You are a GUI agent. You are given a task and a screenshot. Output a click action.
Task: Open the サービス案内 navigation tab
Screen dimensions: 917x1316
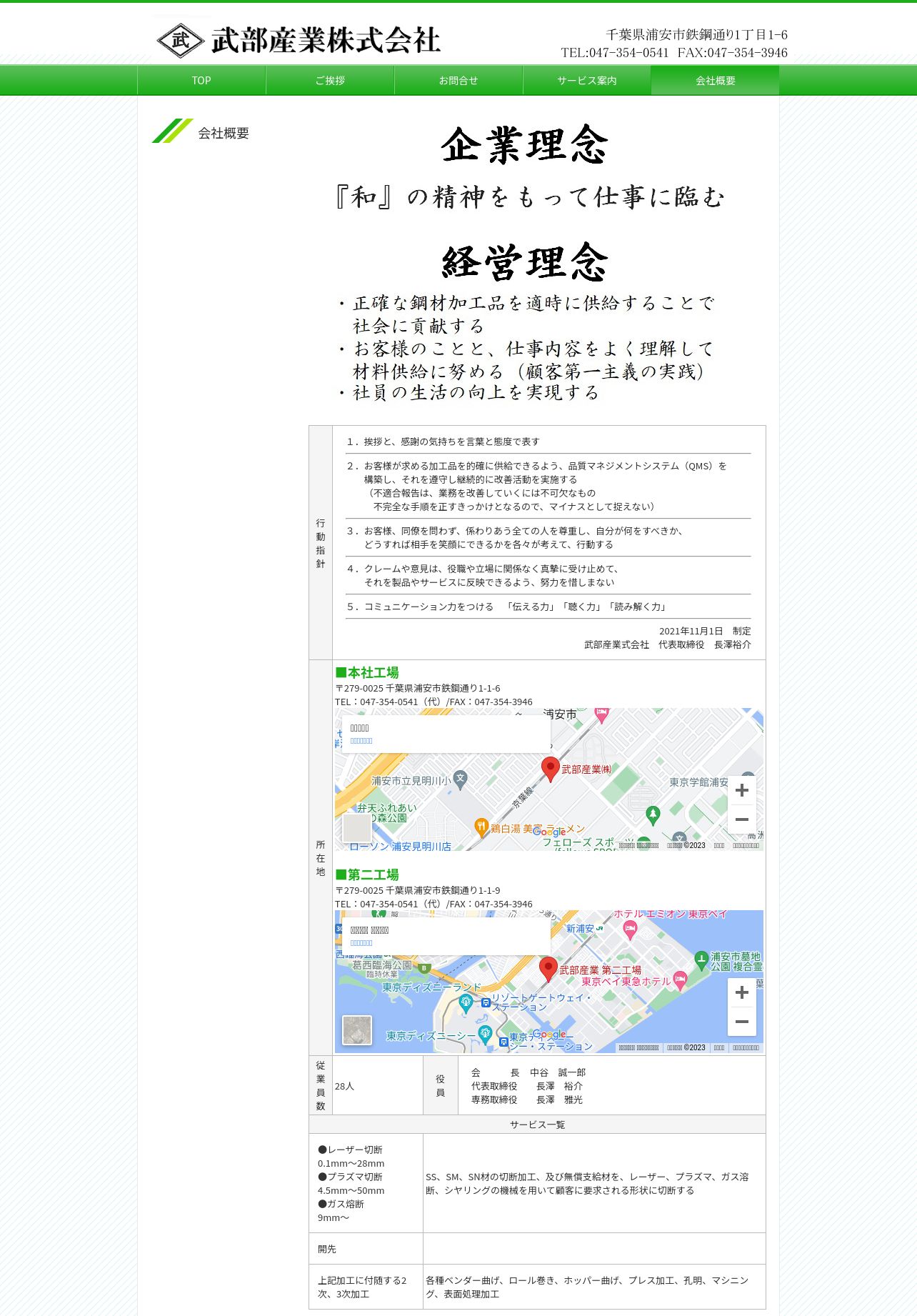587,81
